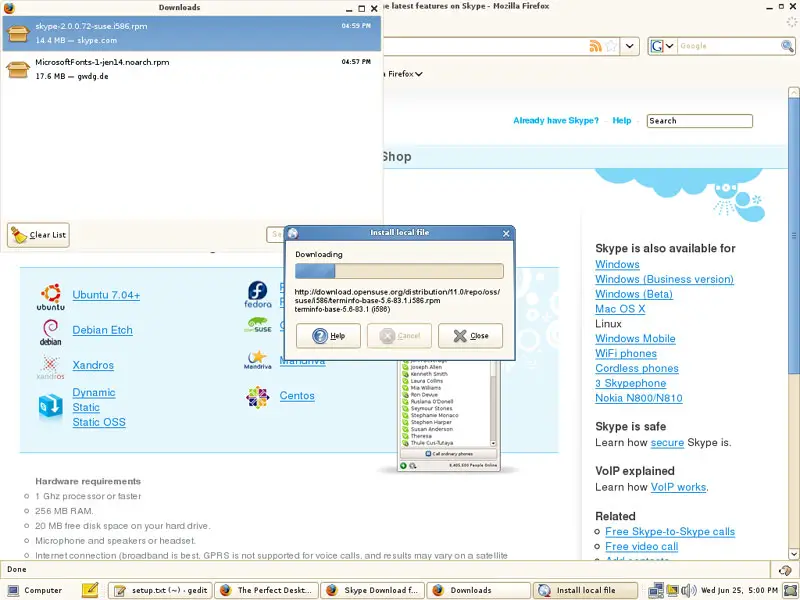Screen dimensions: 800x600
Task: Click the Debian swirl logo icon
Action: tap(51, 332)
